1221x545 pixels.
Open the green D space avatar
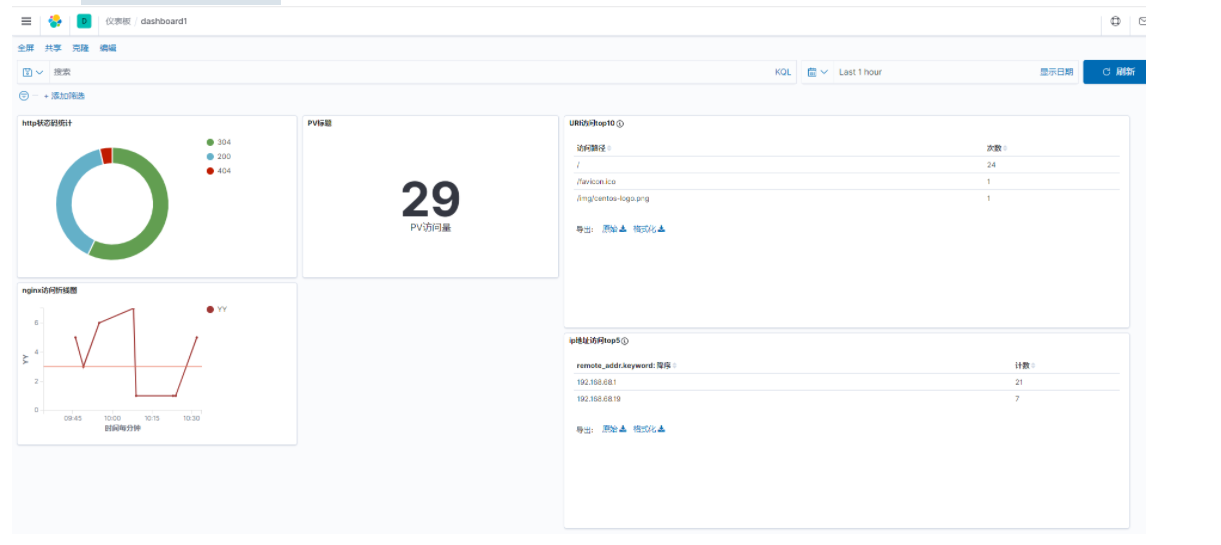84,21
